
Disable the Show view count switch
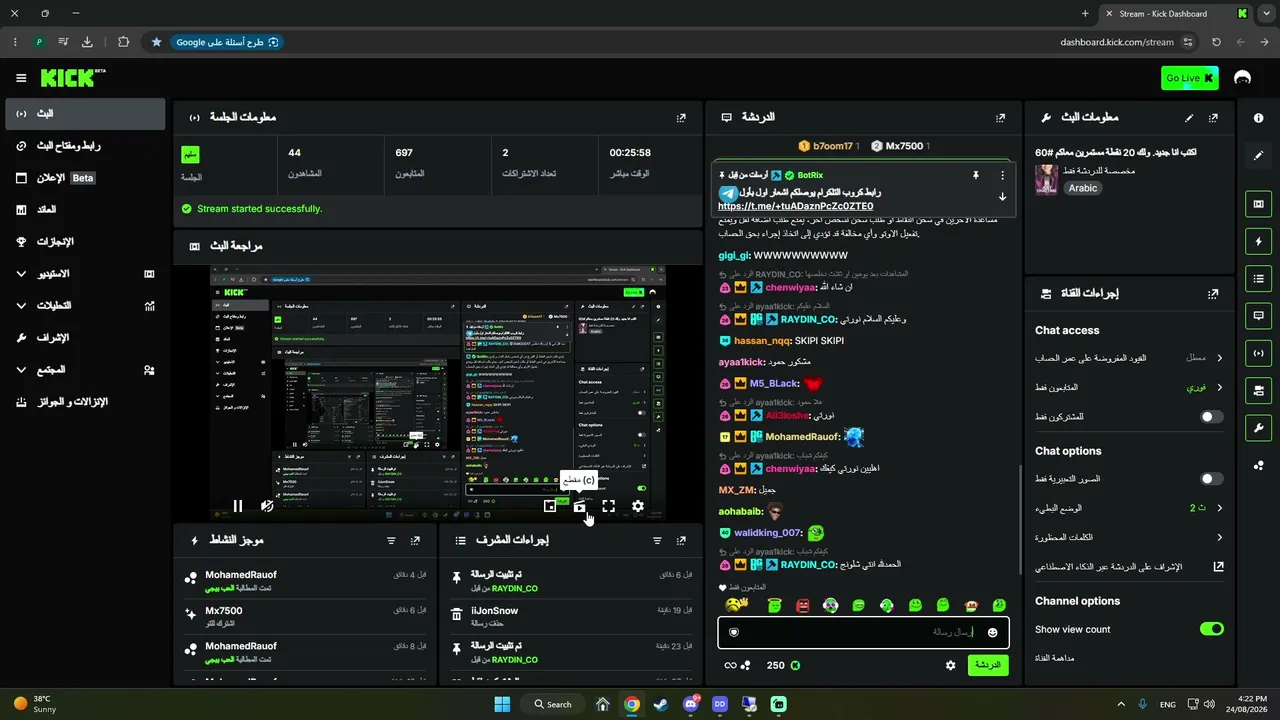pyautogui.click(x=1211, y=629)
